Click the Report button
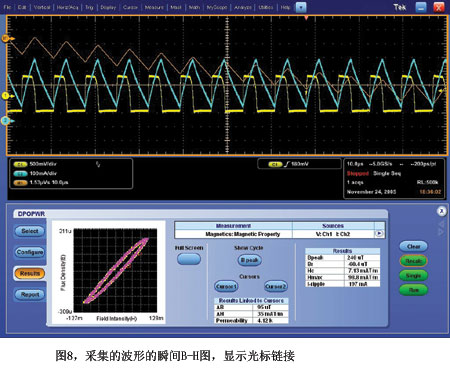 (30, 295)
